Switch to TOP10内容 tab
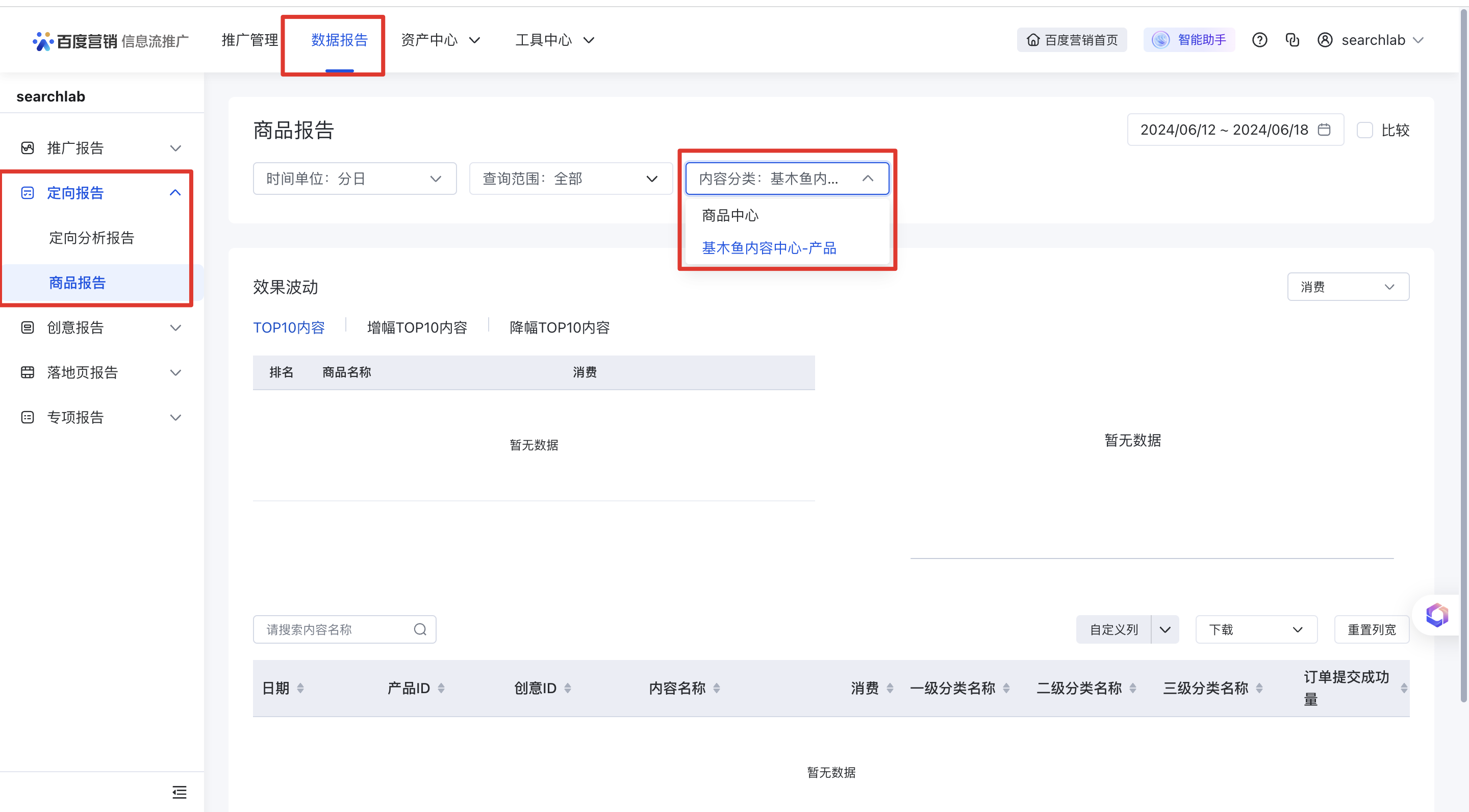 click(x=289, y=327)
